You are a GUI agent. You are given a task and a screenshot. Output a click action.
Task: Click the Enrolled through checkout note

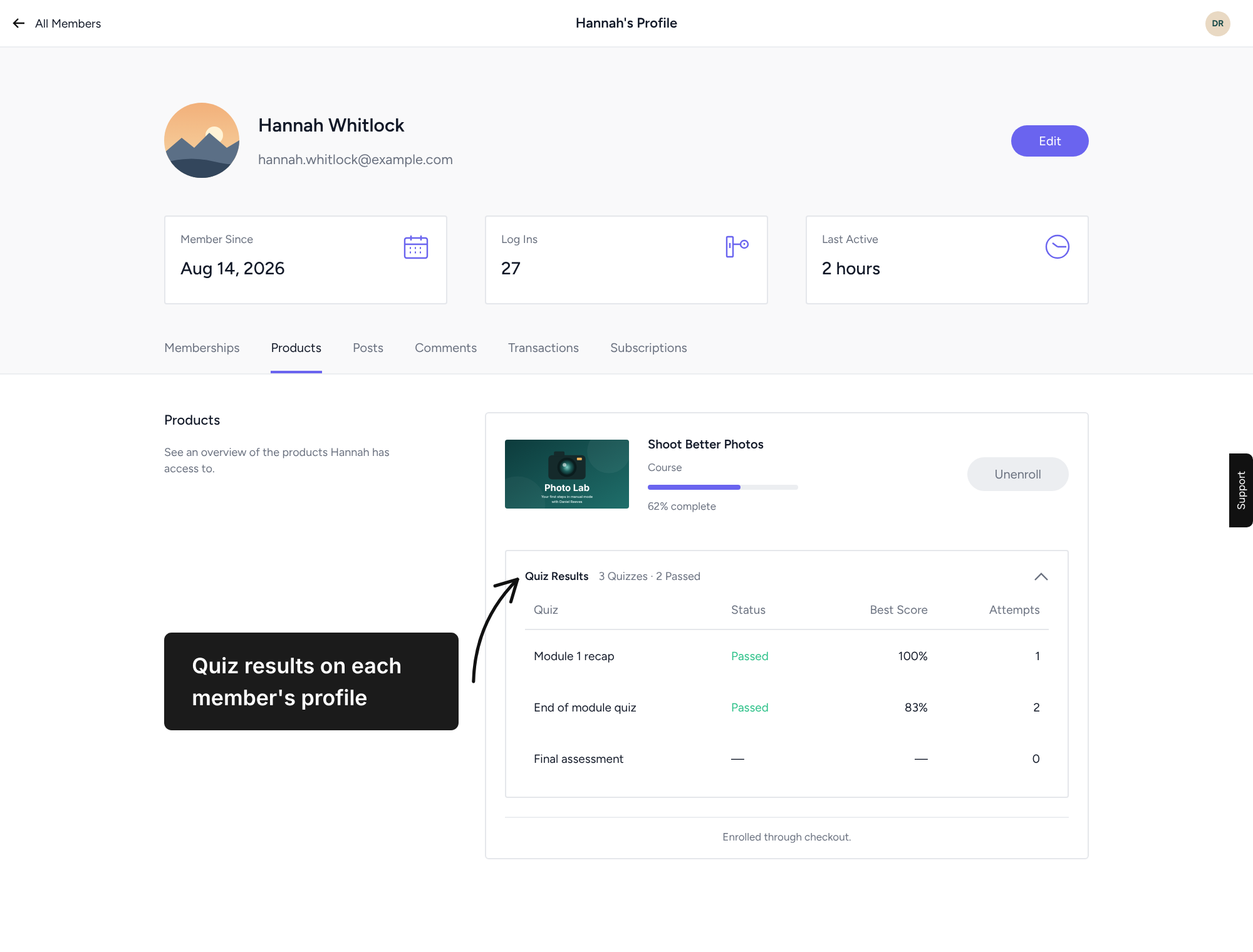pos(787,837)
